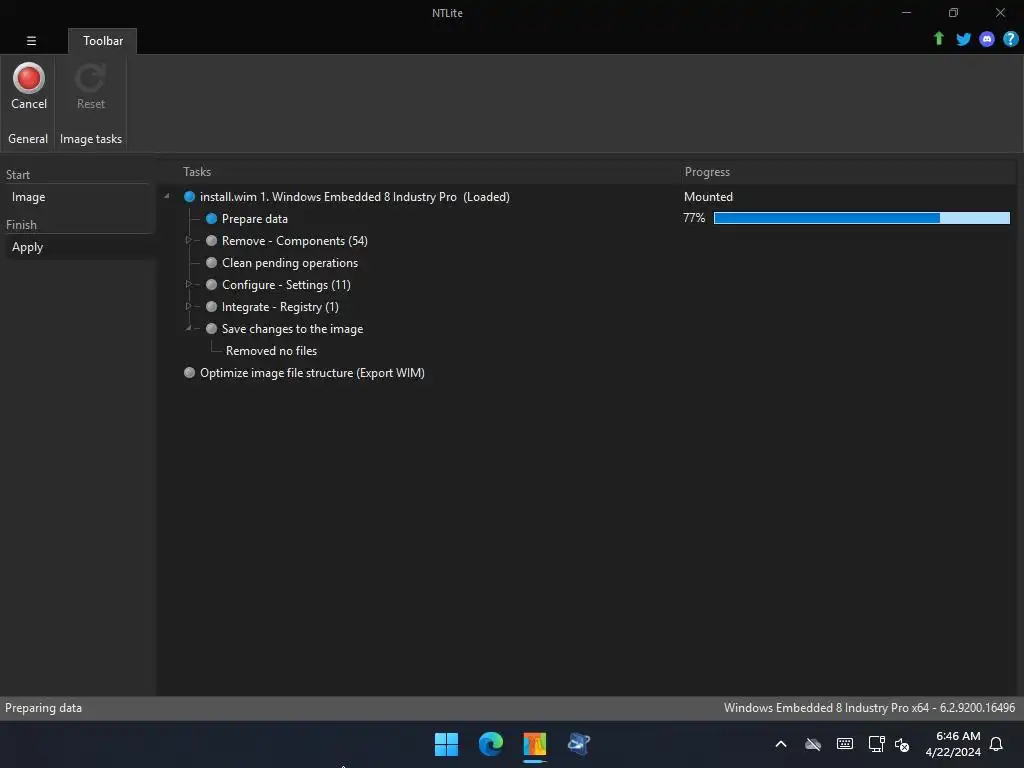Click the Windows Embedded 8 version status text
Image resolution: width=1024 pixels, height=768 pixels.
tap(869, 708)
